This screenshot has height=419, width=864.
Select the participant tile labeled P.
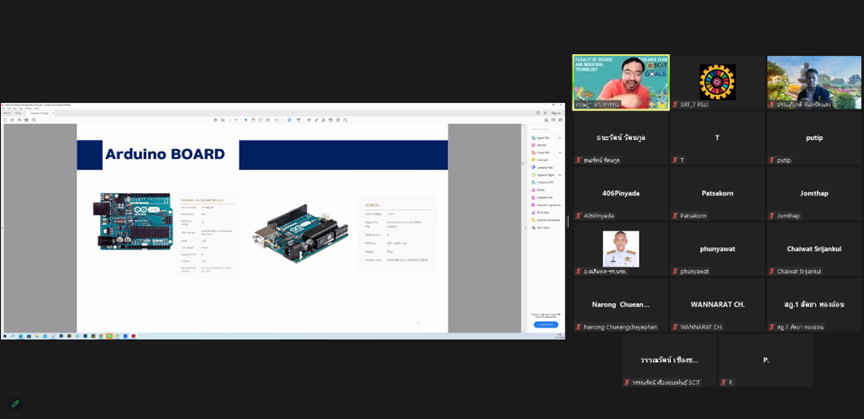click(x=765, y=361)
